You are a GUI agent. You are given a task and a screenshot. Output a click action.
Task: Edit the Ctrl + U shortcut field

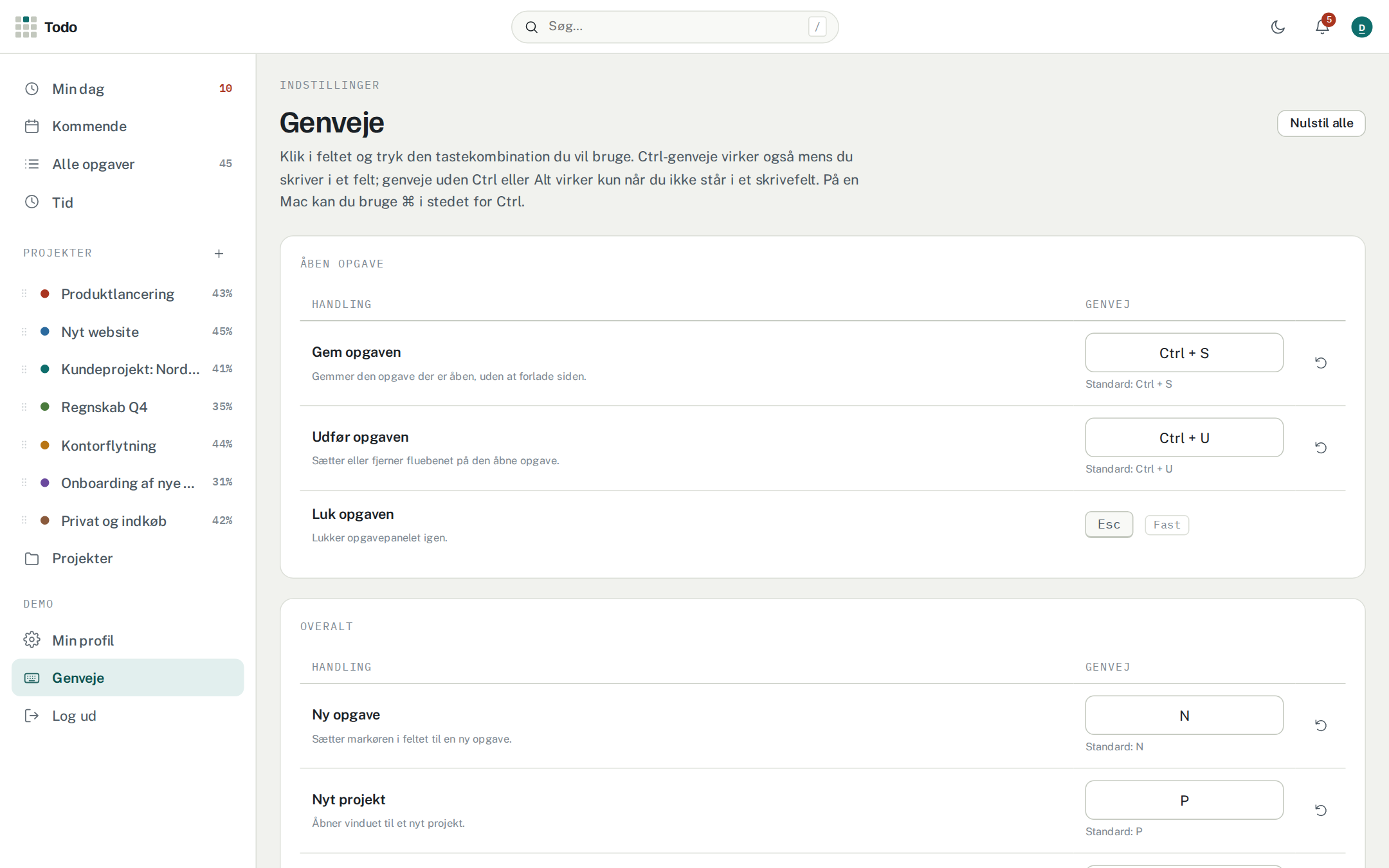pos(1184,437)
